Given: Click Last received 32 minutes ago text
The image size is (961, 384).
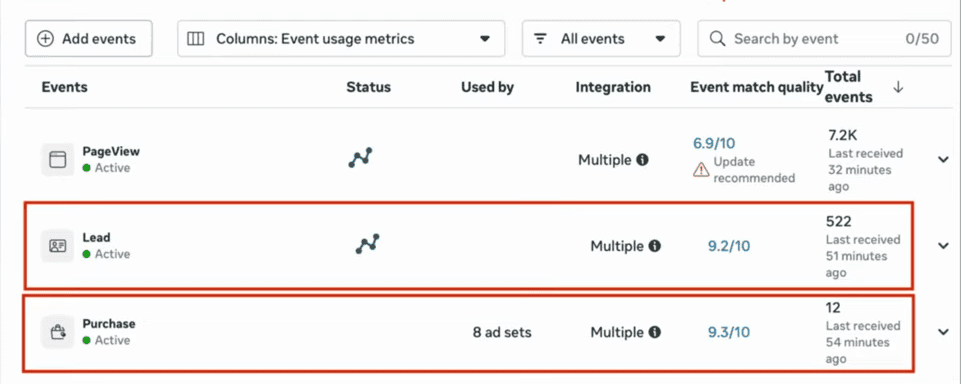Looking at the screenshot, I should [865, 170].
